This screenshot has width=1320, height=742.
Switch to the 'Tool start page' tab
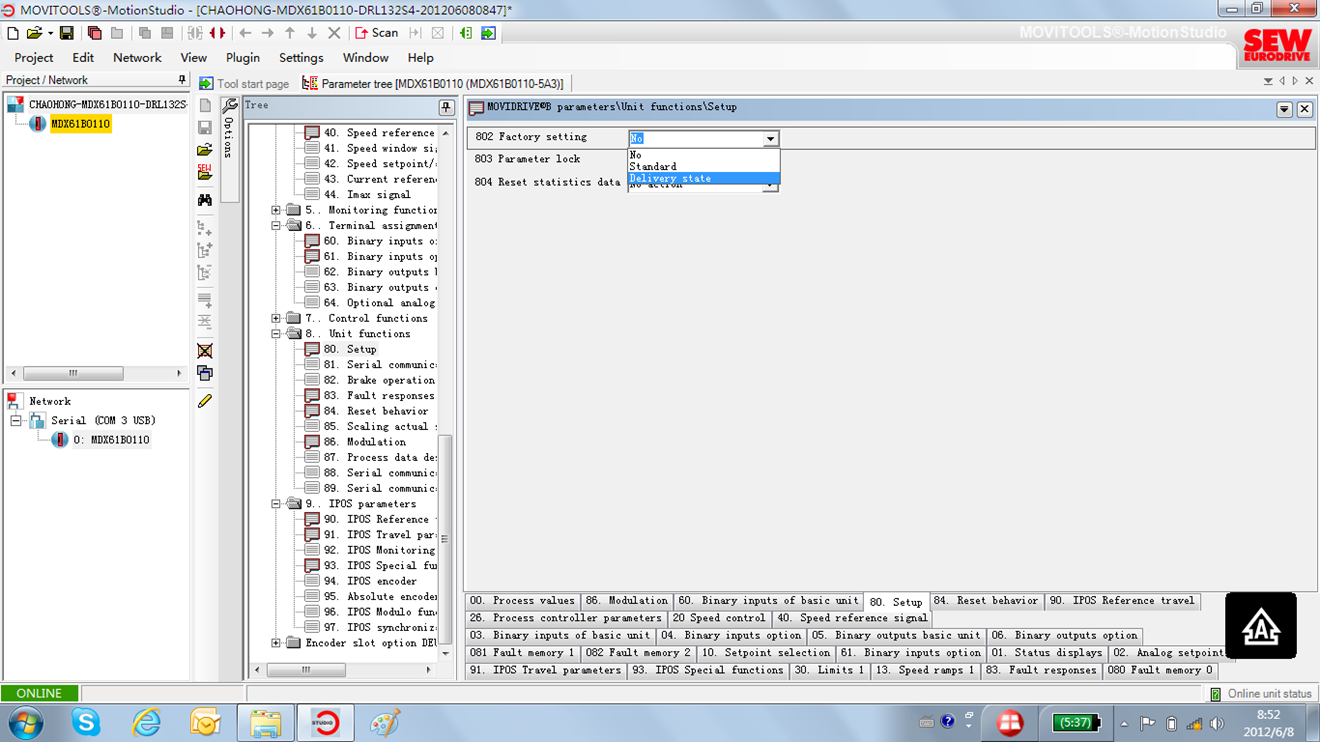pyautogui.click(x=245, y=84)
